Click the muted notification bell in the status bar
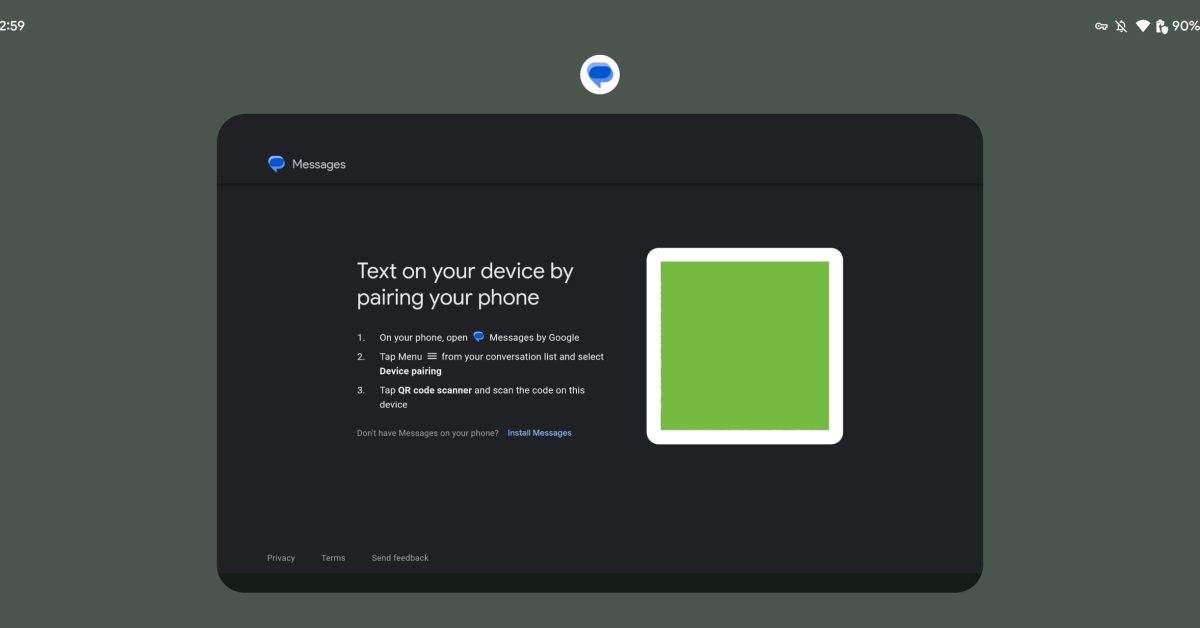 [x=1122, y=26]
